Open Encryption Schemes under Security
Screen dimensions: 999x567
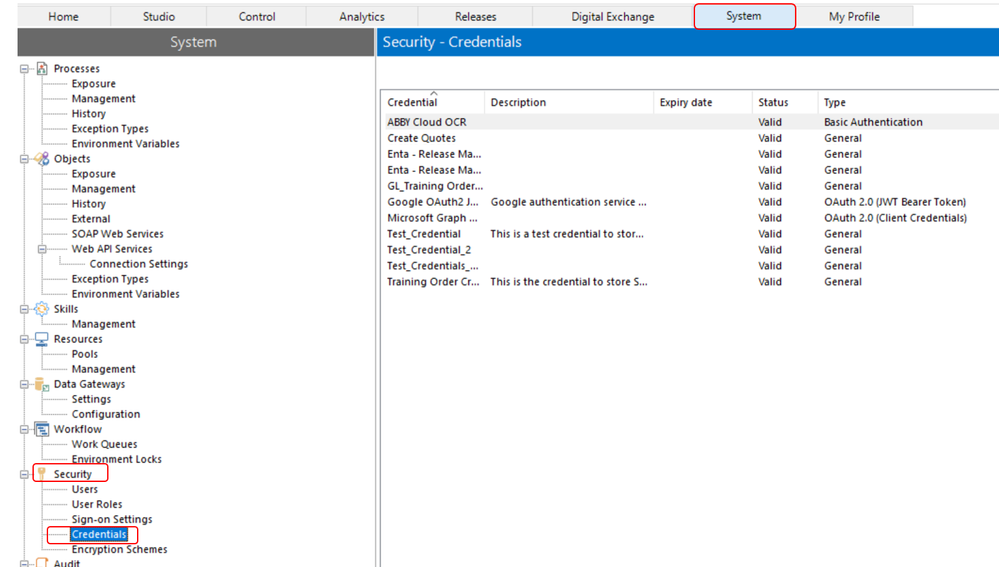[x=119, y=549]
